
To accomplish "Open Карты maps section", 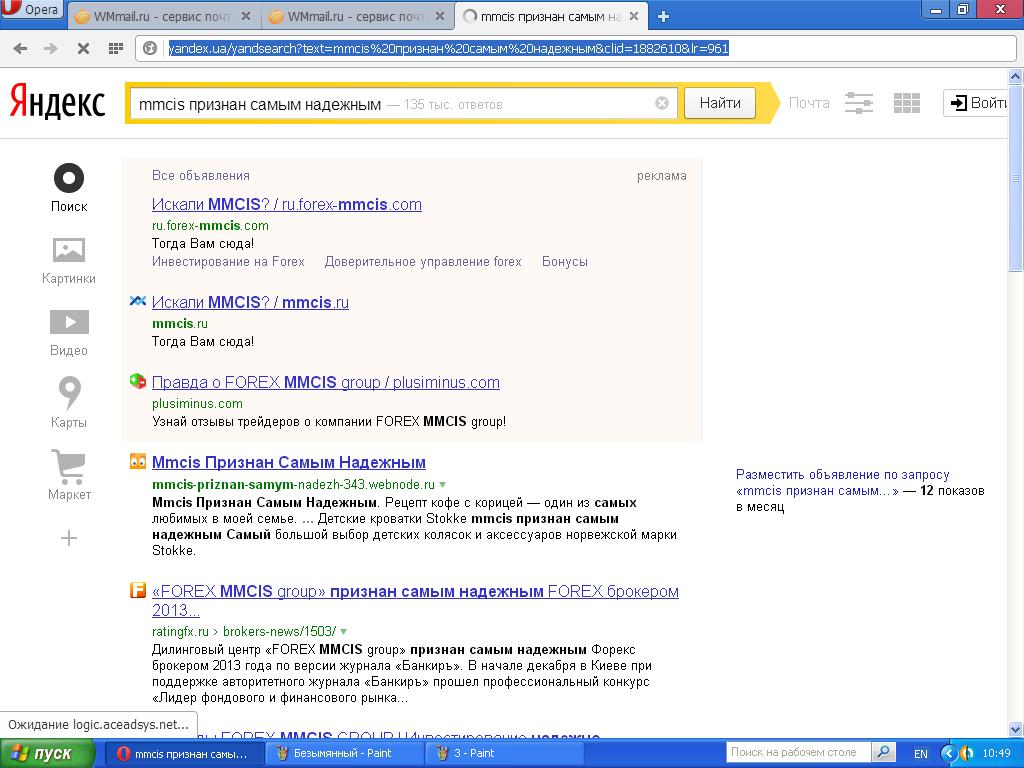I will point(69,403).
